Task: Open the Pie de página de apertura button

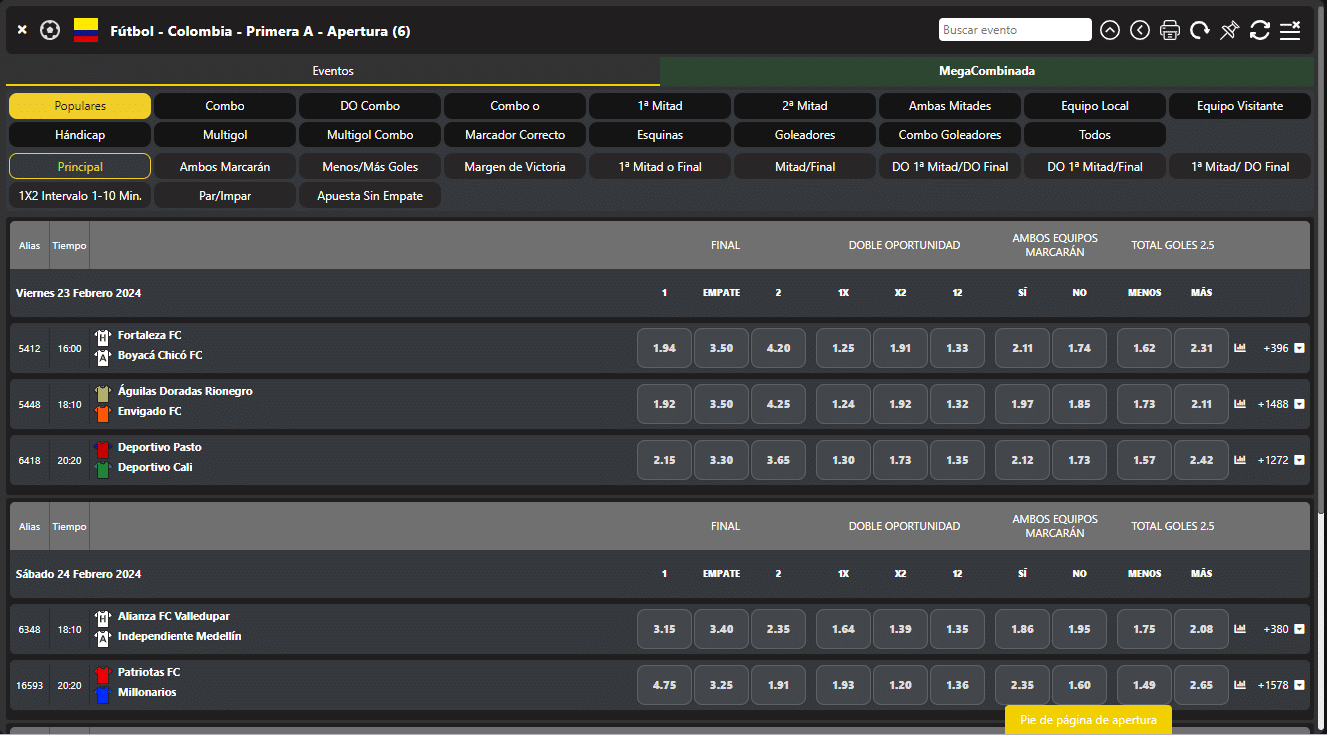Action: tap(1088, 720)
